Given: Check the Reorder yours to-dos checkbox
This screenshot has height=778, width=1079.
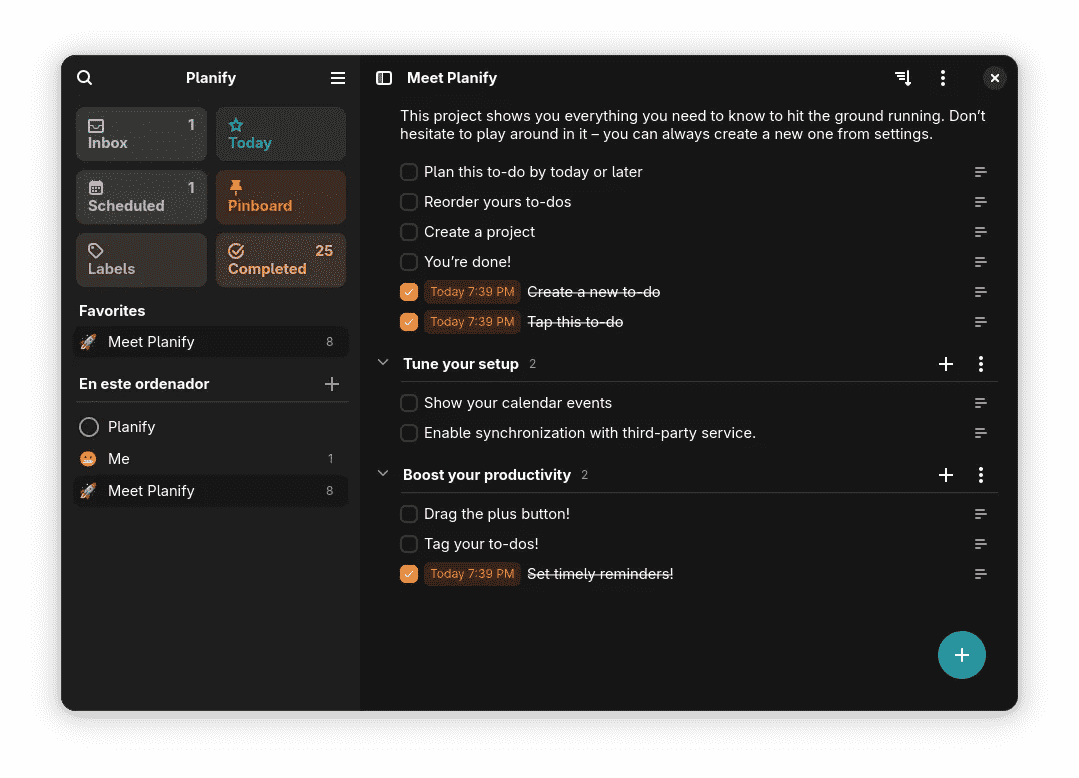Looking at the screenshot, I should 409,202.
